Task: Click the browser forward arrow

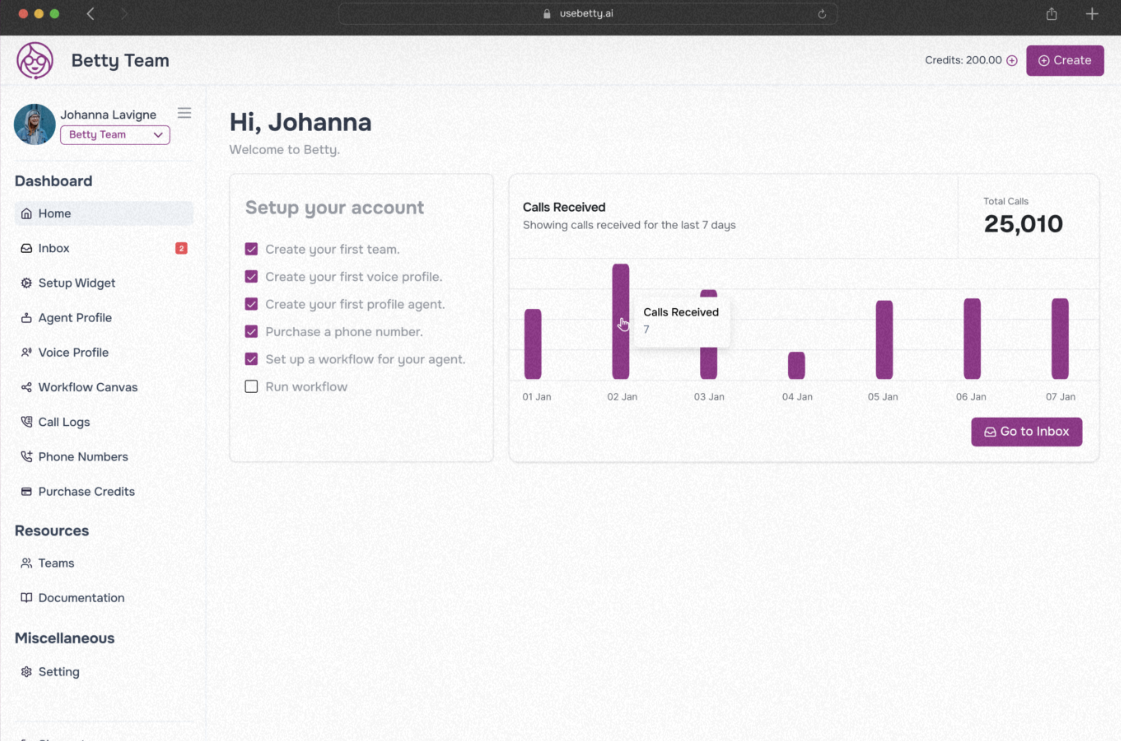Action: click(124, 14)
